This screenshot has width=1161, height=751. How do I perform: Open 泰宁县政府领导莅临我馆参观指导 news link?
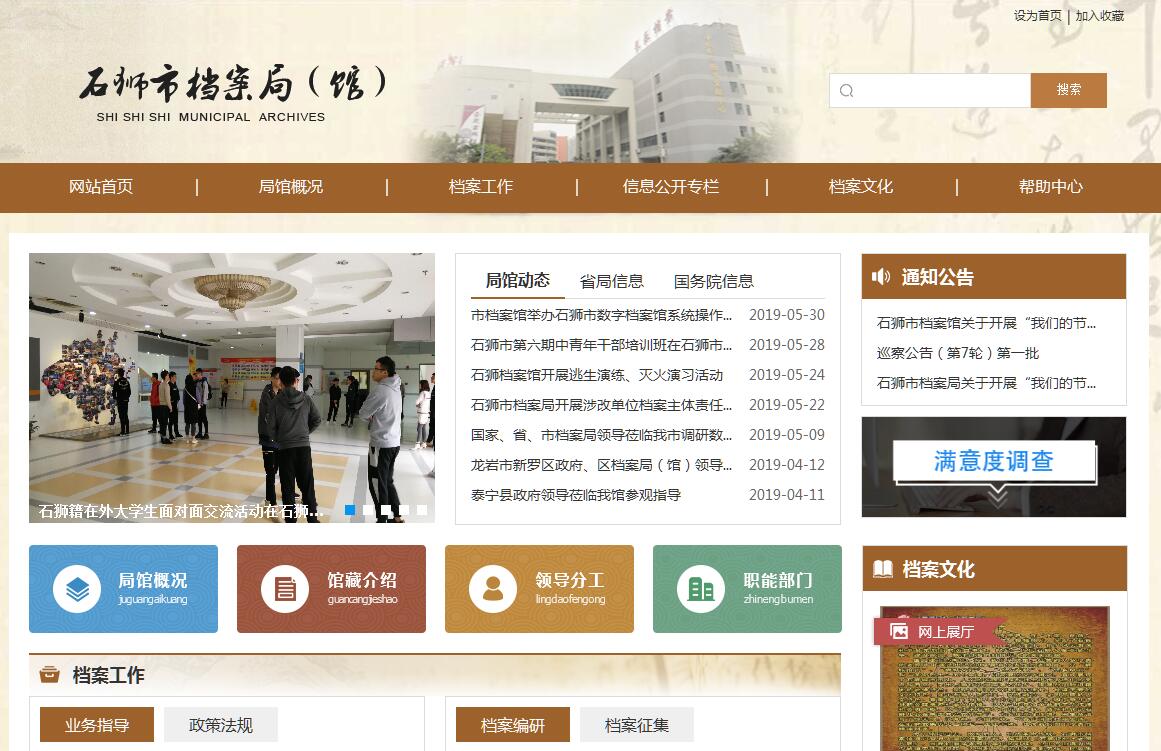click(x=576, y=495)
